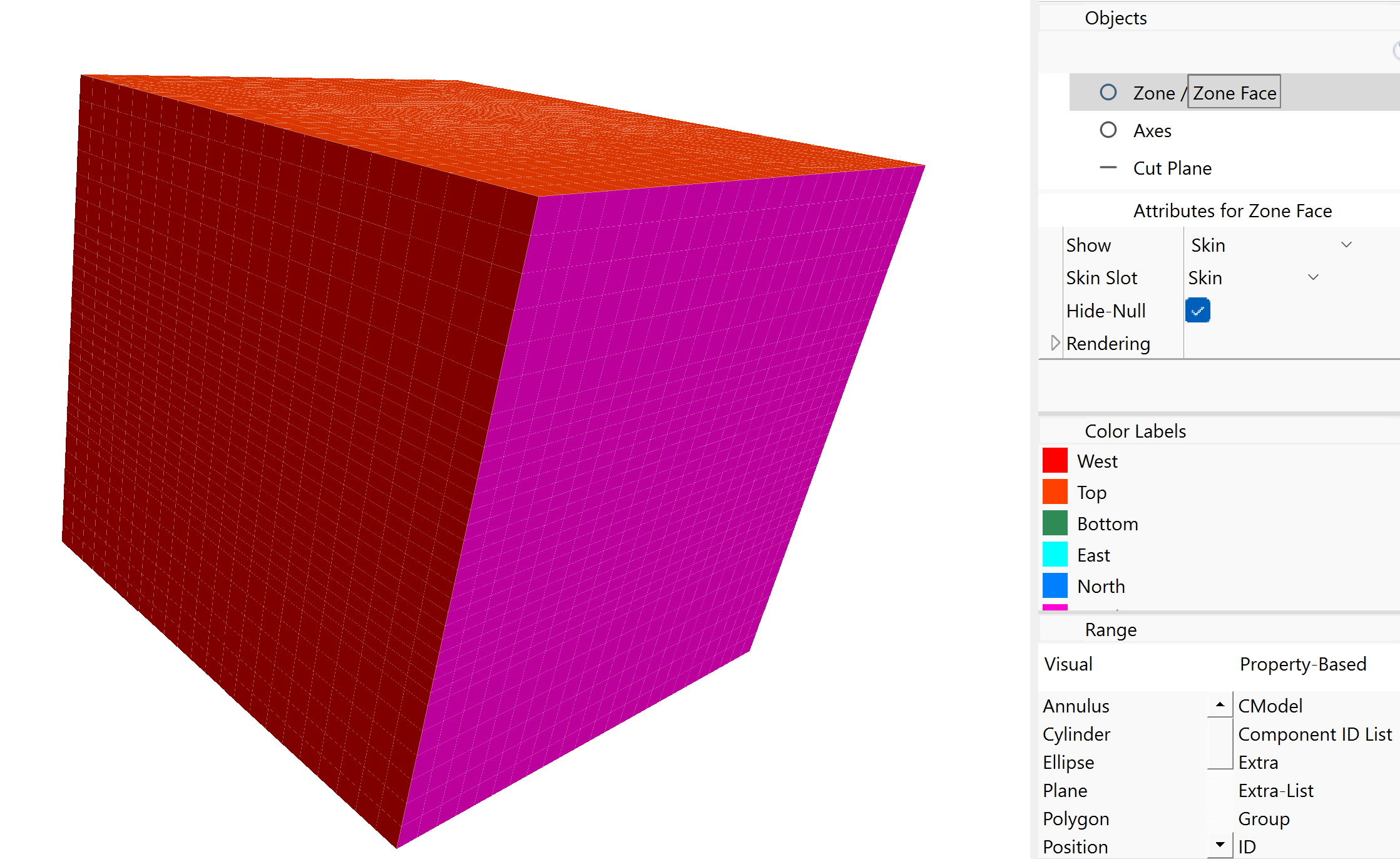This screenshot has width=1400, height=859.
Task: Select the Plane visual range
Action: (x=1065, y=791)
